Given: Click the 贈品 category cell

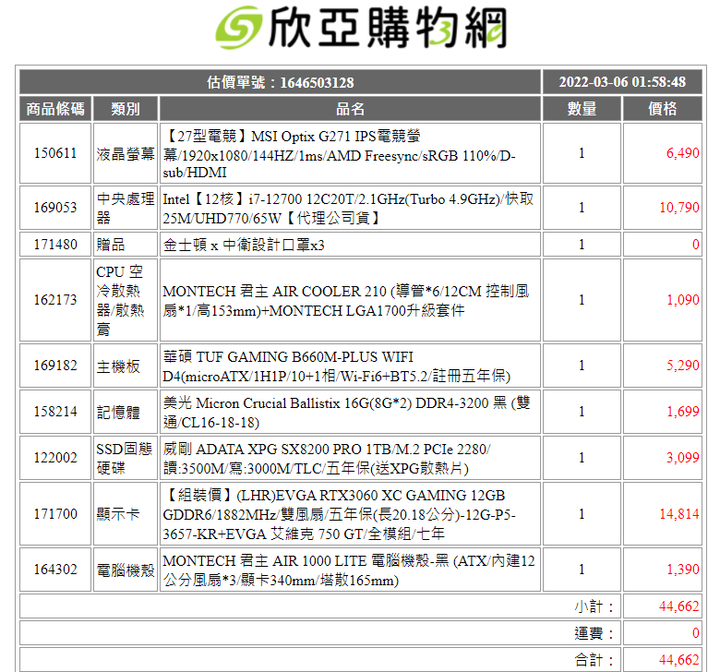Looking at the screenshot, I should (x=125, y=244).
